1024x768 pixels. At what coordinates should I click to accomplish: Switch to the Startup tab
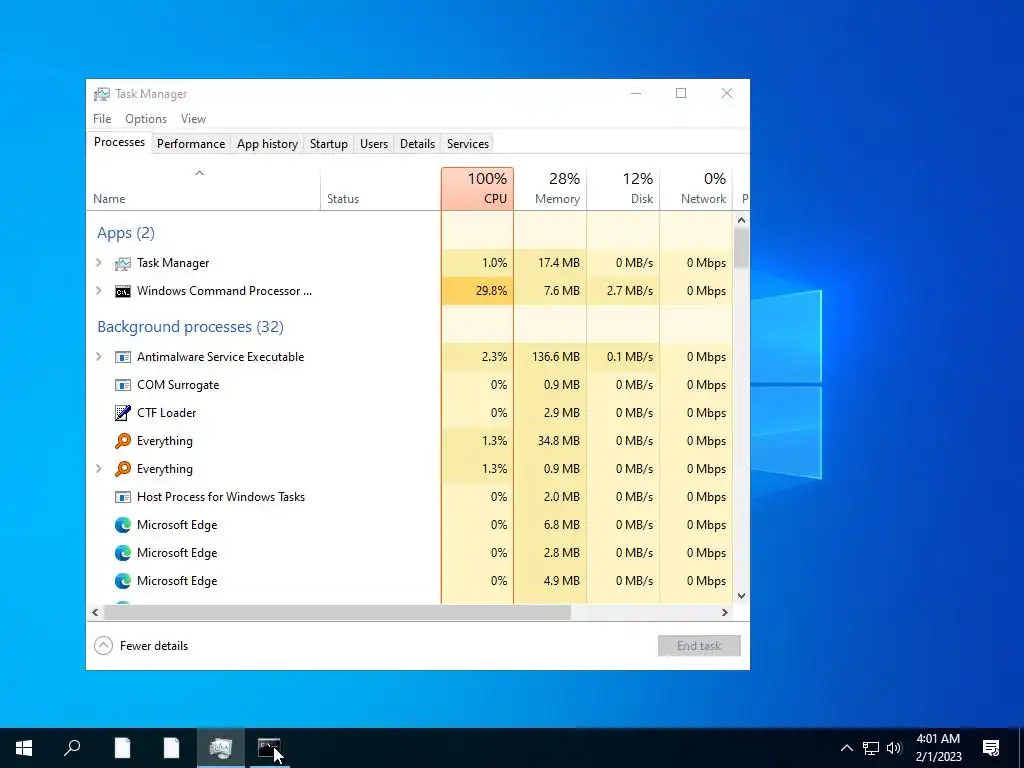tap(328, 144)
